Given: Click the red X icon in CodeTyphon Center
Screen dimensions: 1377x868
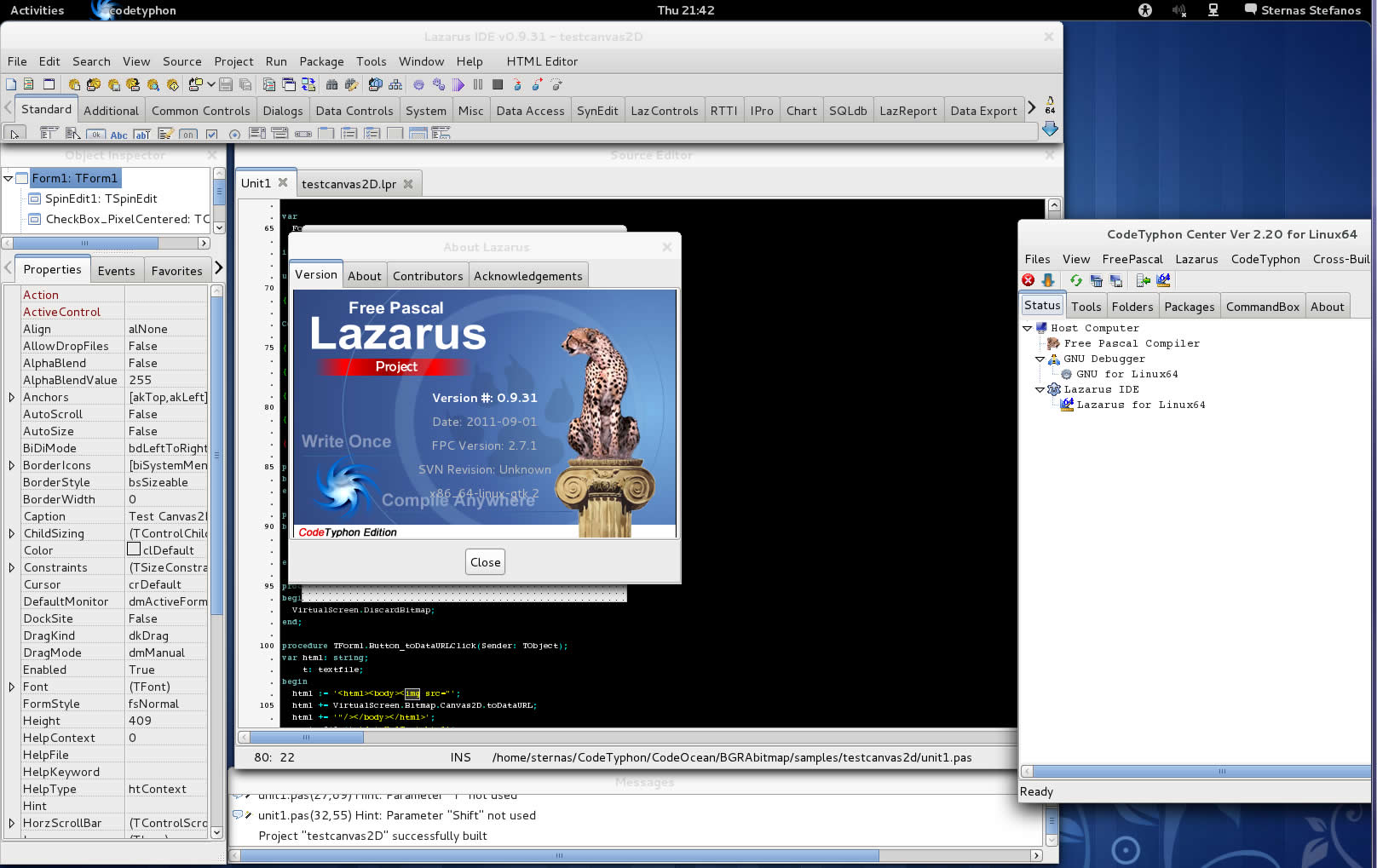Looking at the screenshot, I should coord(1028,280).
